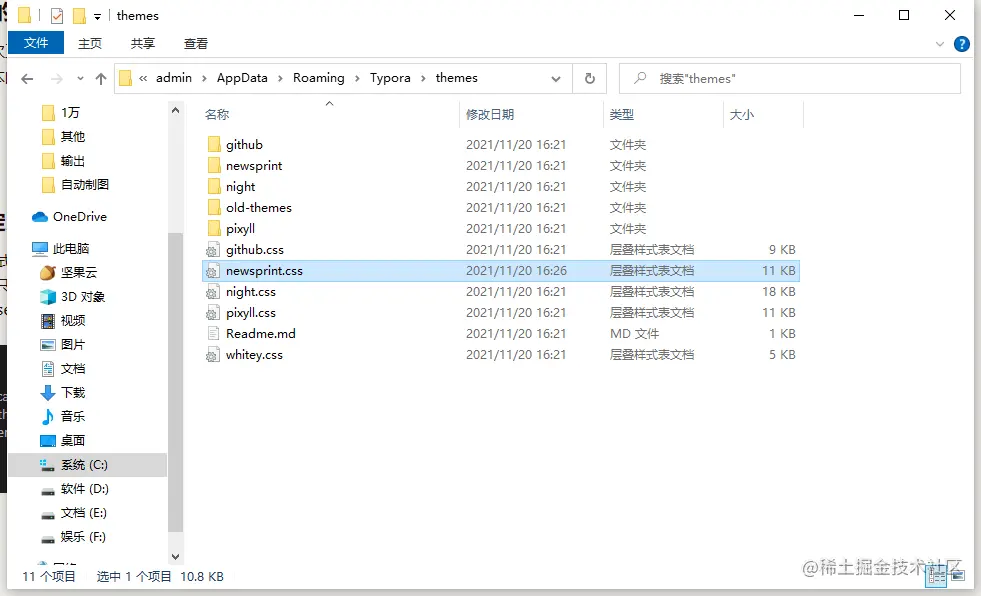Image resolution: width=981 pixels, height=596 pixels.
Task: Click the 11 KB size of pixyll.css
Action: (x=778, y=313)
